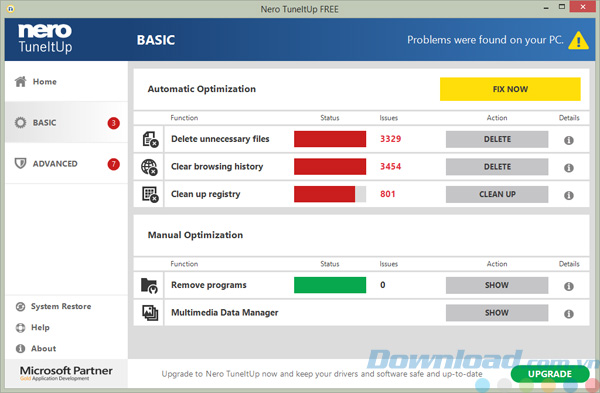Click DELETE for unnecessary files
600x393 pixels.
click(x=497, y=139)
